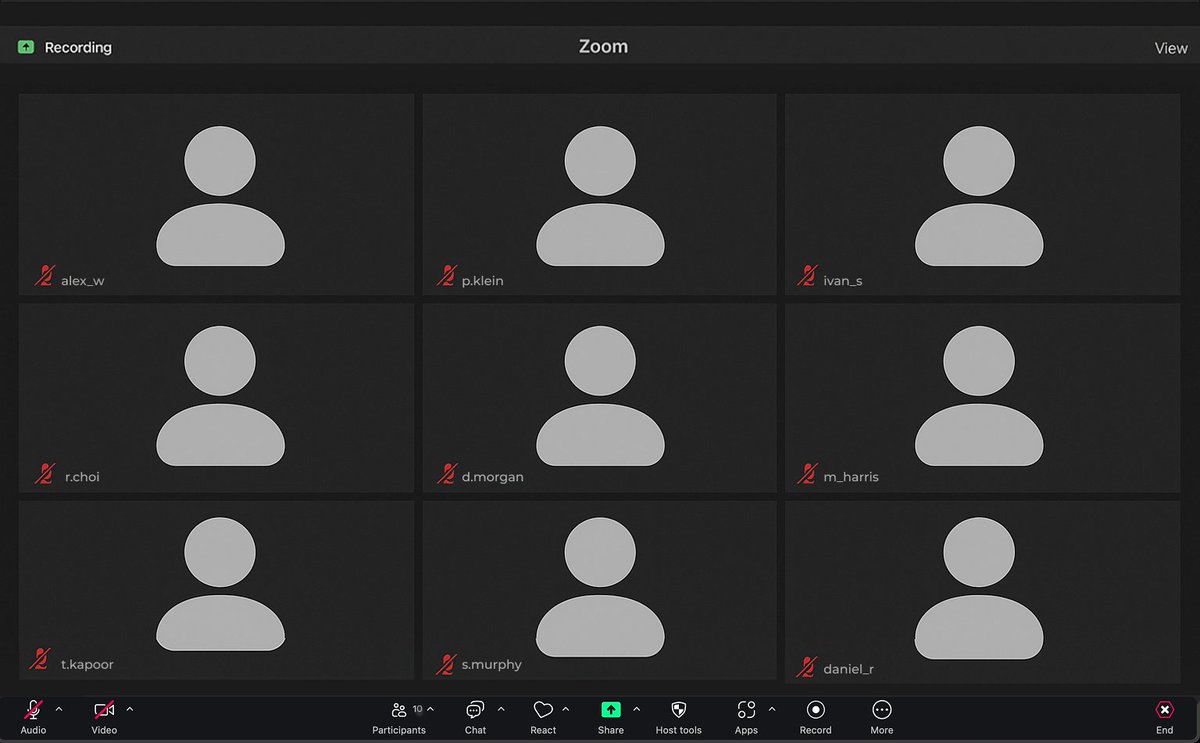1200x743 pixels.
Task: Open the Apps icon
Action: click(x=746, y=710)
